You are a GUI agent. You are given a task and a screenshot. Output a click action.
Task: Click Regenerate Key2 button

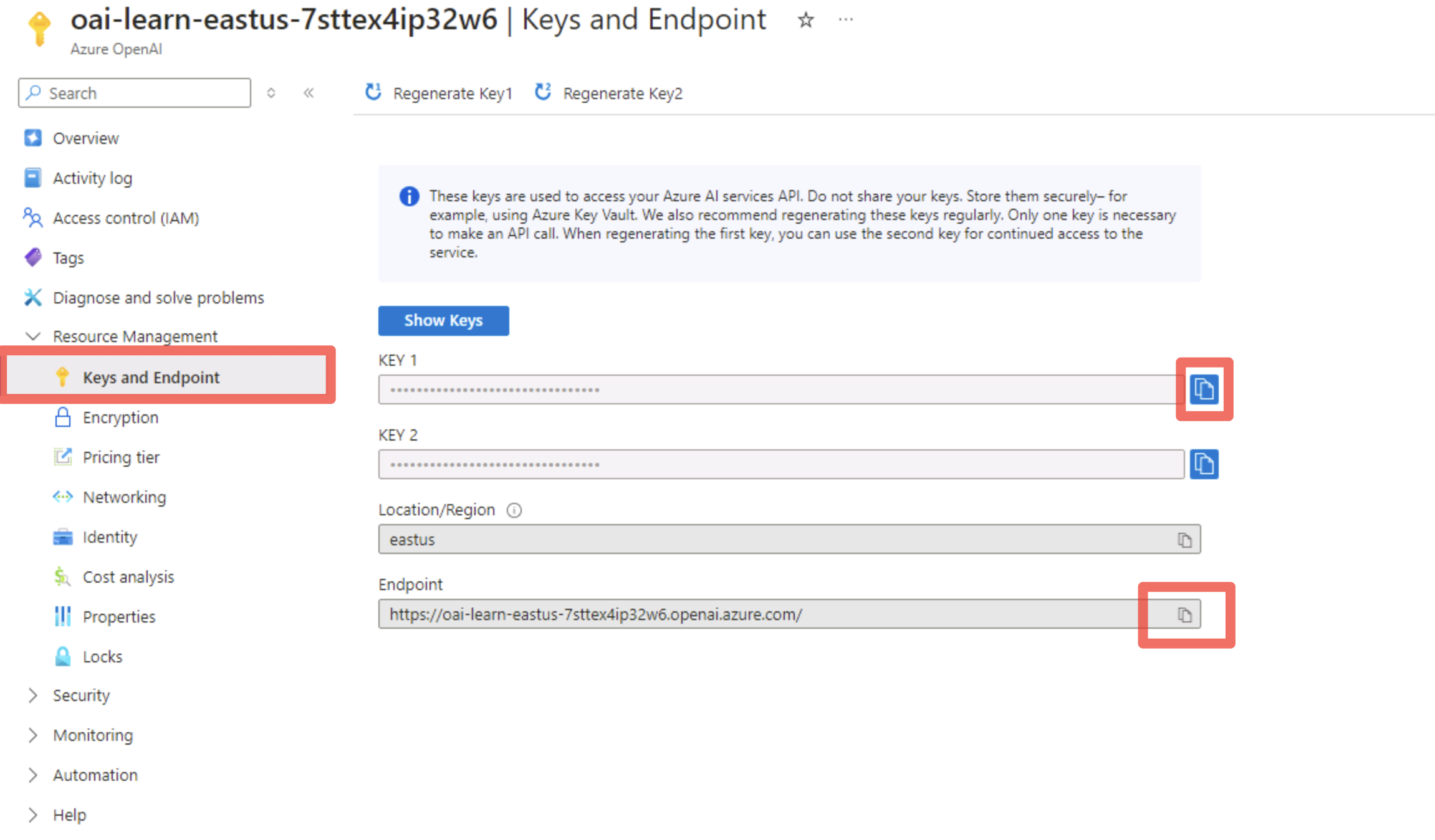[608, 93]
